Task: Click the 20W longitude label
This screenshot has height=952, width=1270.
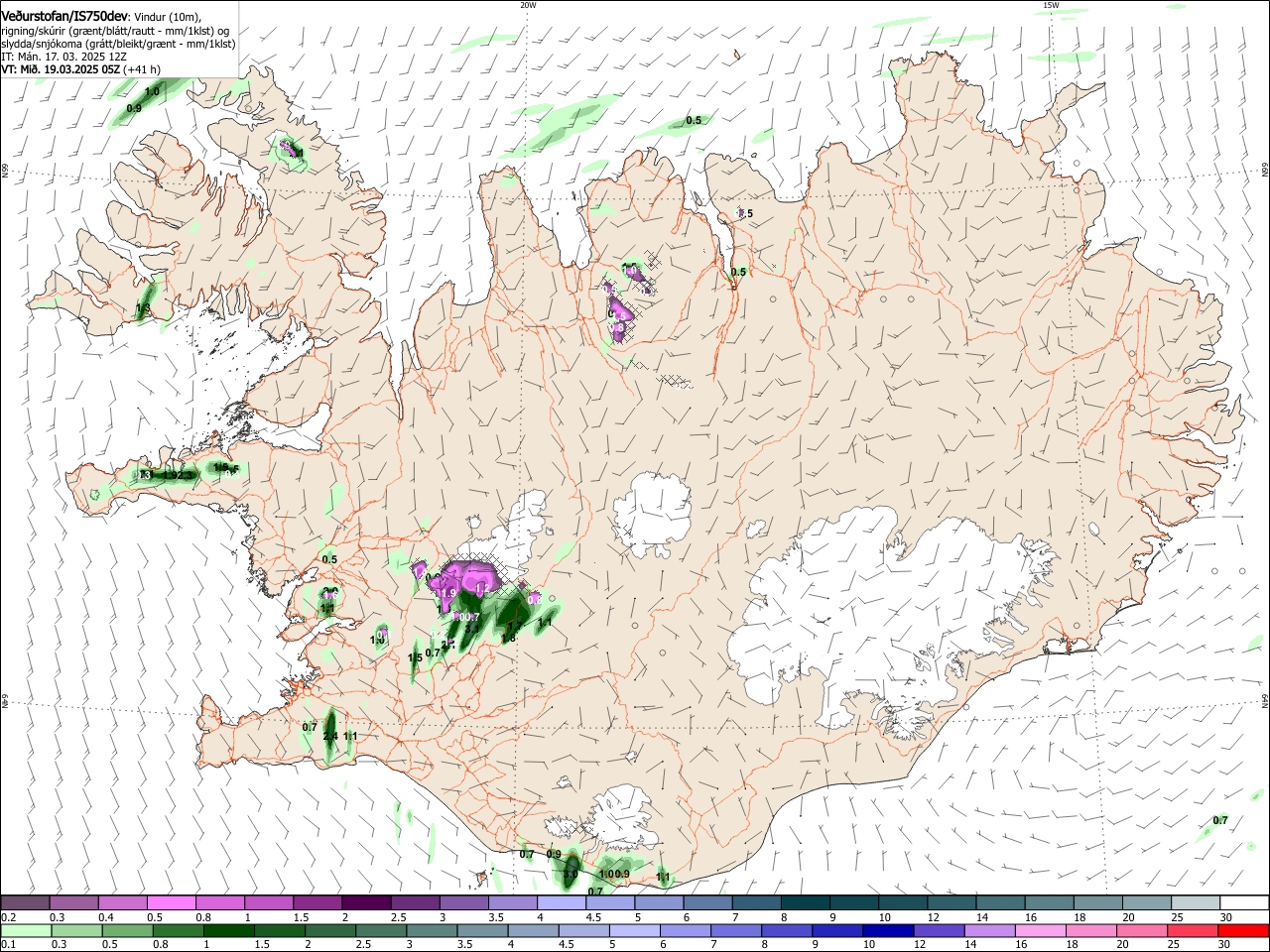Action: click(x=528, y=5)
